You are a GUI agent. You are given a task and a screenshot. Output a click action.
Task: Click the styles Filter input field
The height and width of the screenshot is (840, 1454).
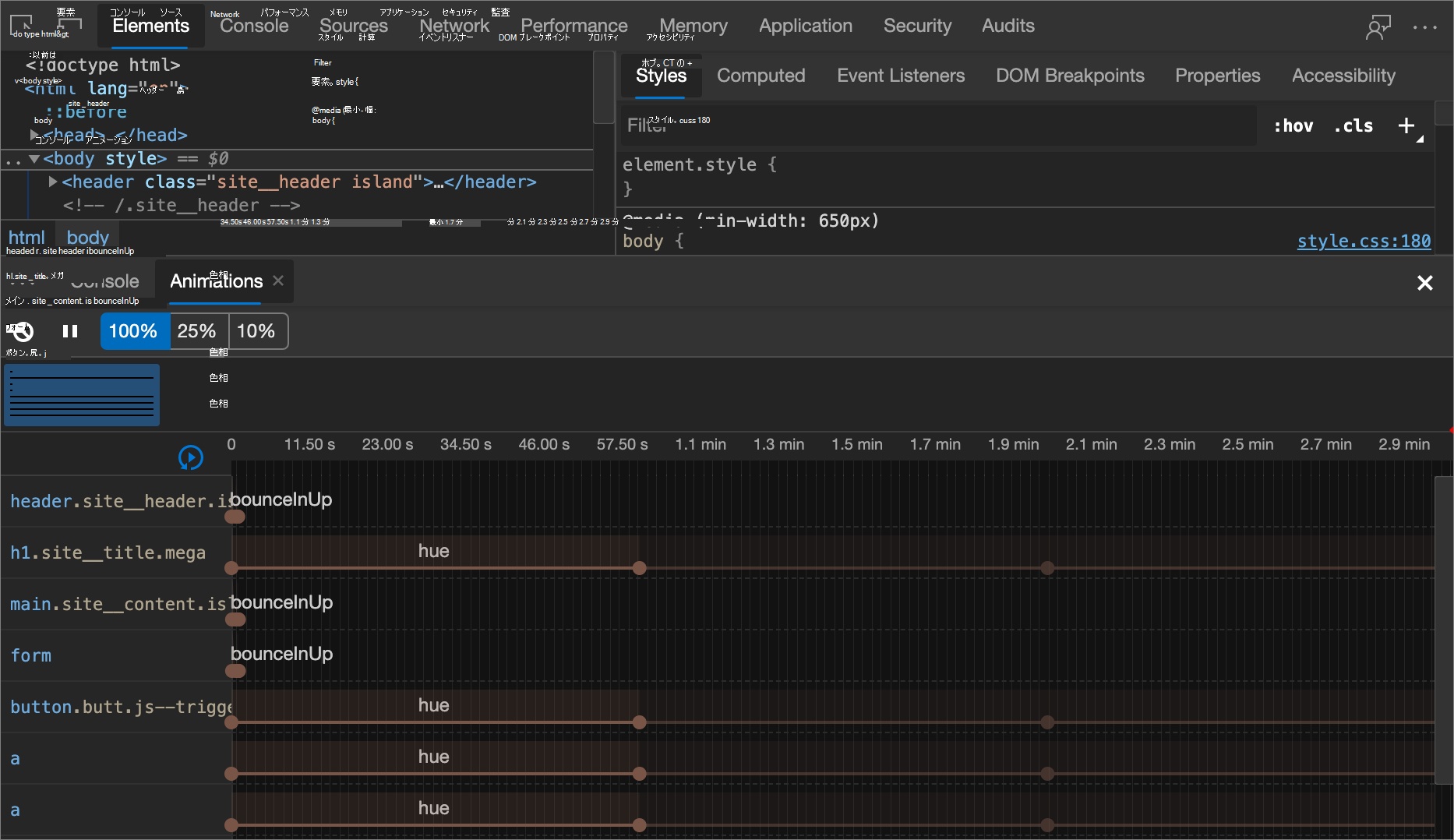939,125
